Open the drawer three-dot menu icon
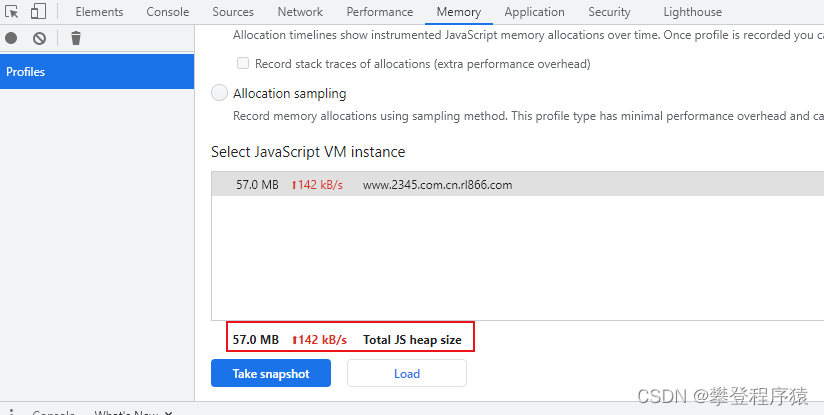 (9, 412)
